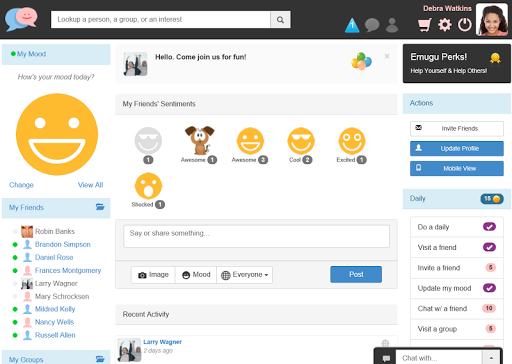The height and width of the screenshot is (364, 512).
Task: Open the friend requests person icon
Action: pyautogui.click(x=392, y=25)
